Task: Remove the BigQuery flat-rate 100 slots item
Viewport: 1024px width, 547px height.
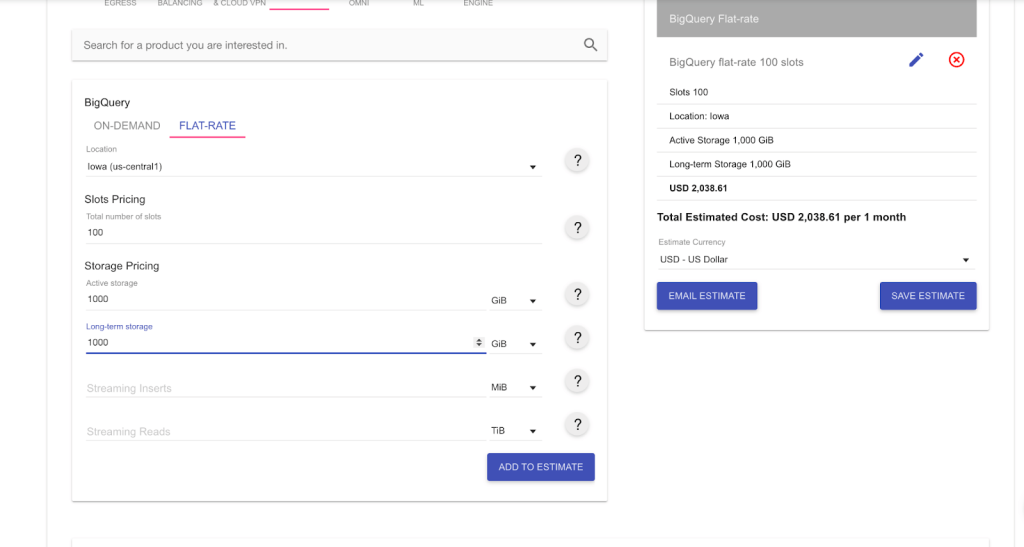Action: pyautogui.click(x=956, y=60)
